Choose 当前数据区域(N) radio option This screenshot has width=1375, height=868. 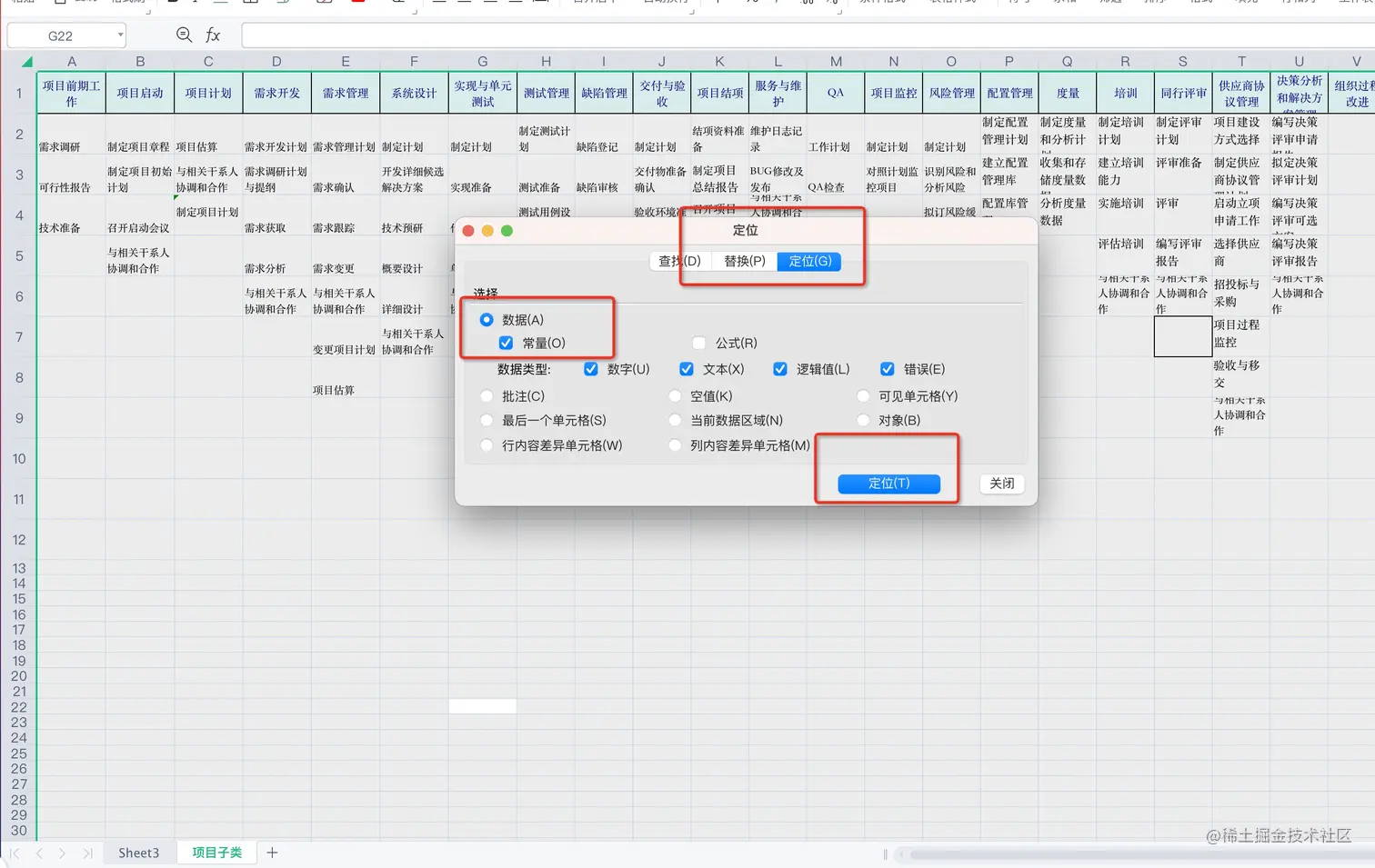coord(675,421)
